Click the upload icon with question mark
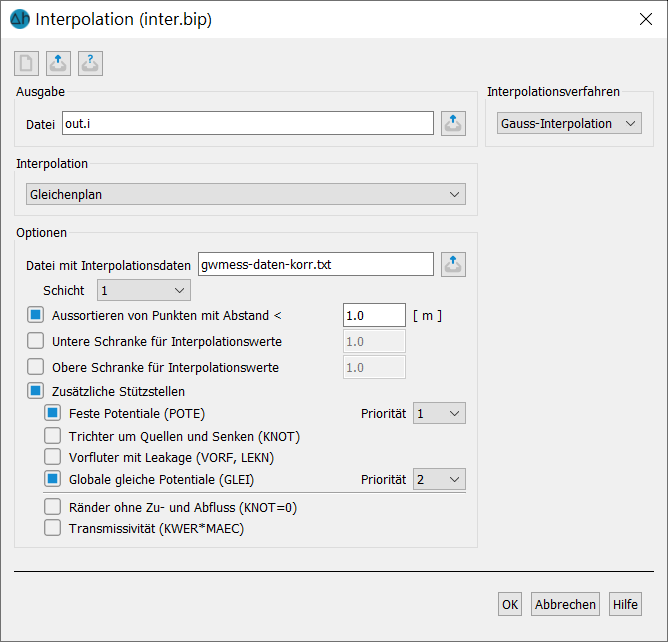 click(90, 63)
